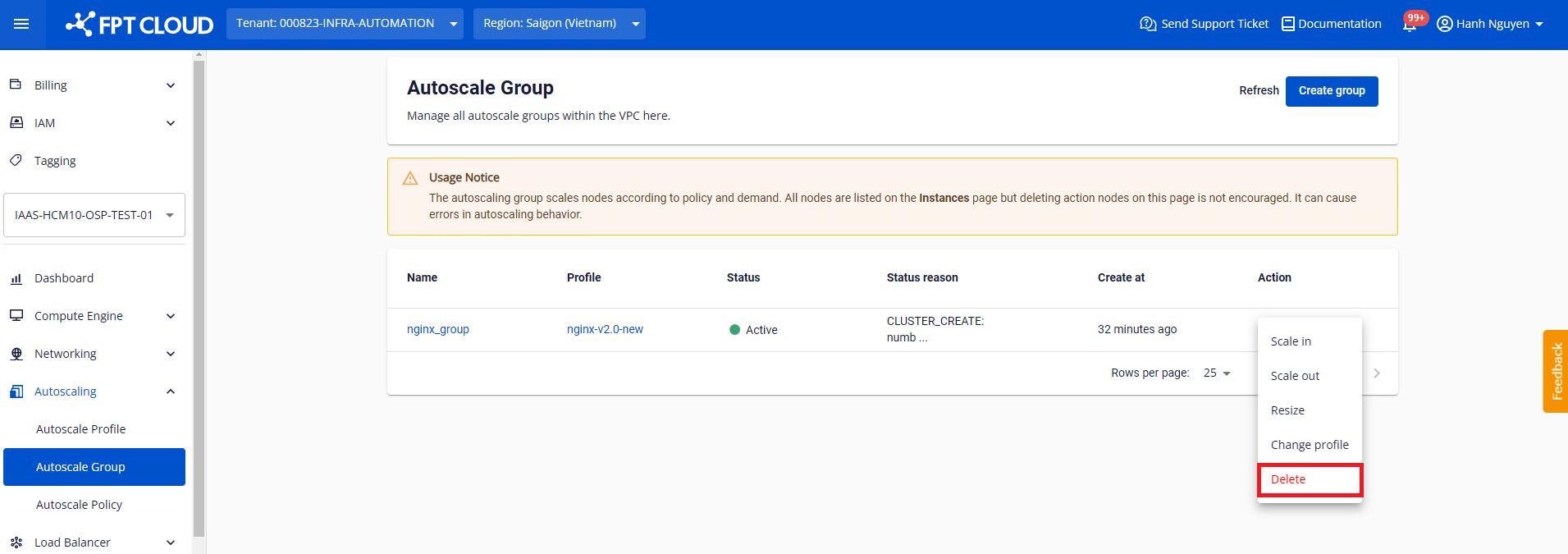Open the Tenant selector dropdown
Viewport: 1568px width, 554px height.
345,24
